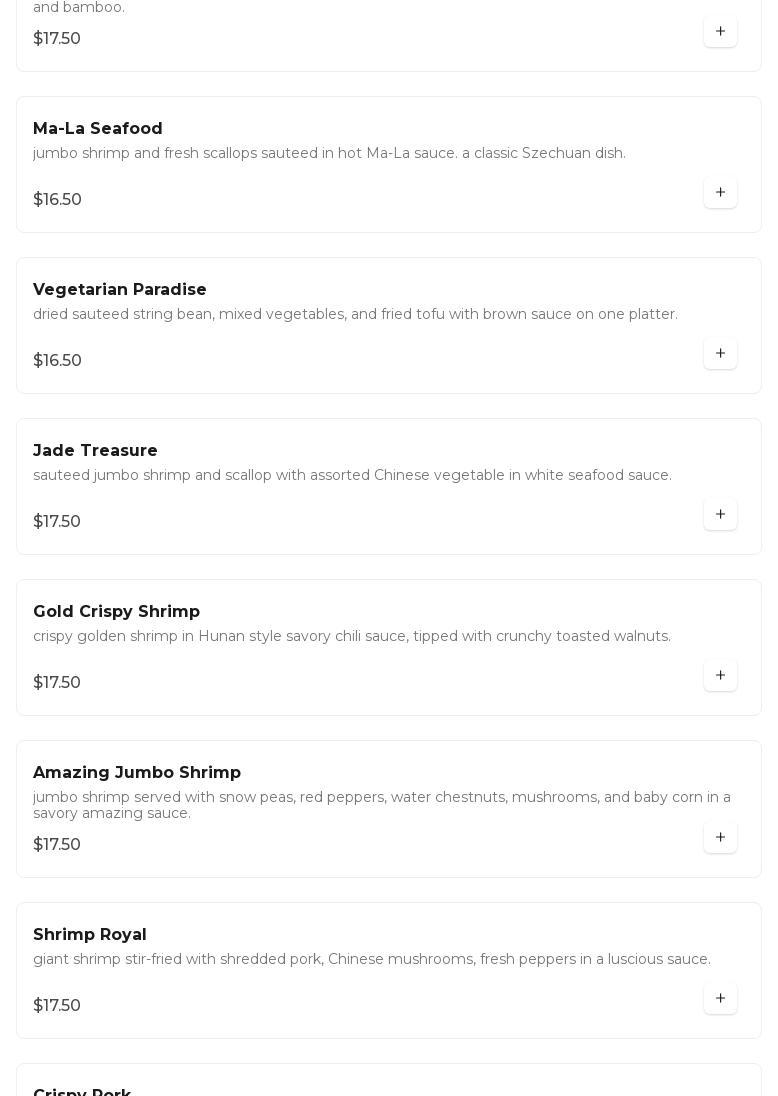The height and width of the screenshot is (1096, 778).
Task: Click the Gold Crispy Shrimp description
Action: pyautogui.click(x=352, y=637)
